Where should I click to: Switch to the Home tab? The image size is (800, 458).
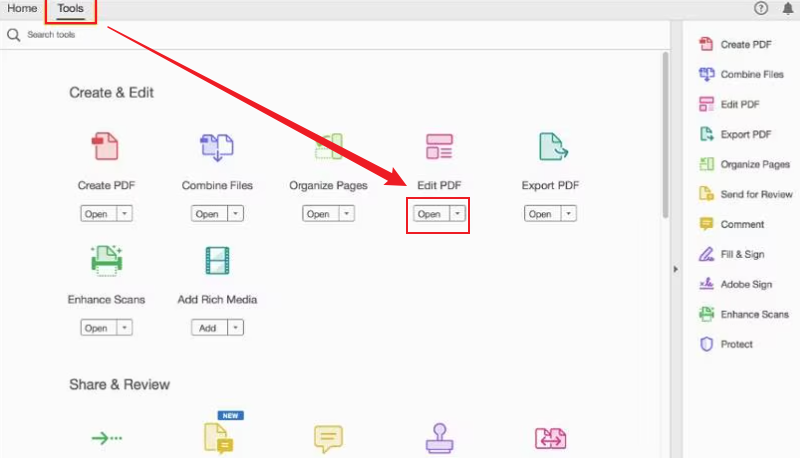pos(22,8)
